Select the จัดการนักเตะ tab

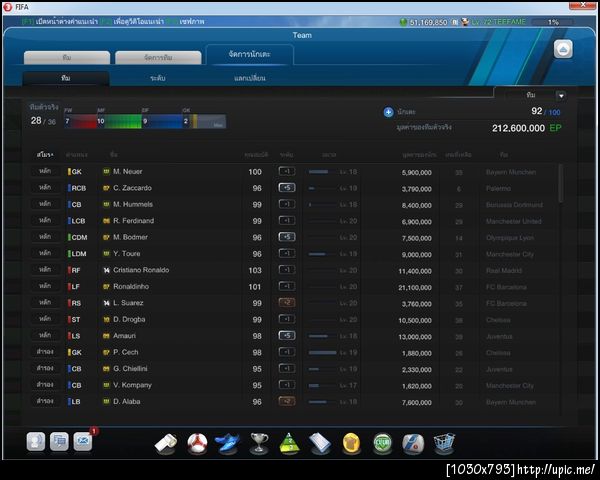coord(249,54)
